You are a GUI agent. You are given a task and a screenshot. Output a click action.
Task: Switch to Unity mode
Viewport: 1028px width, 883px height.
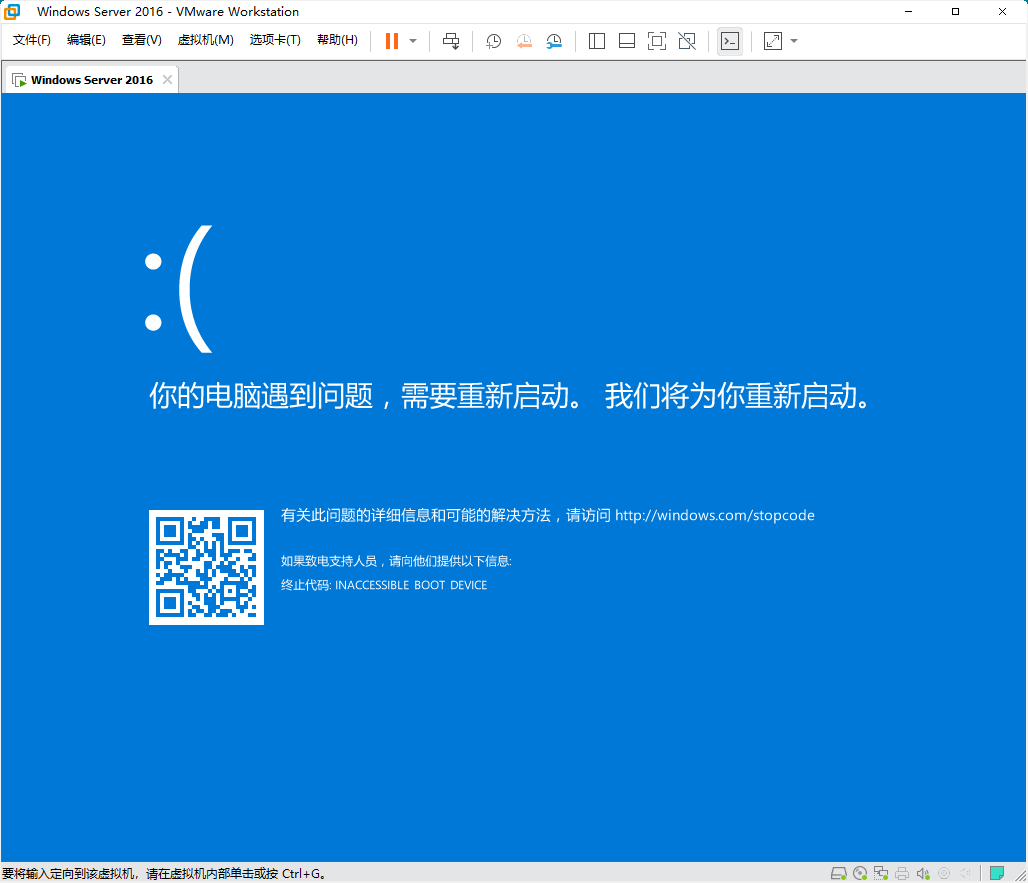click(686, 41)
